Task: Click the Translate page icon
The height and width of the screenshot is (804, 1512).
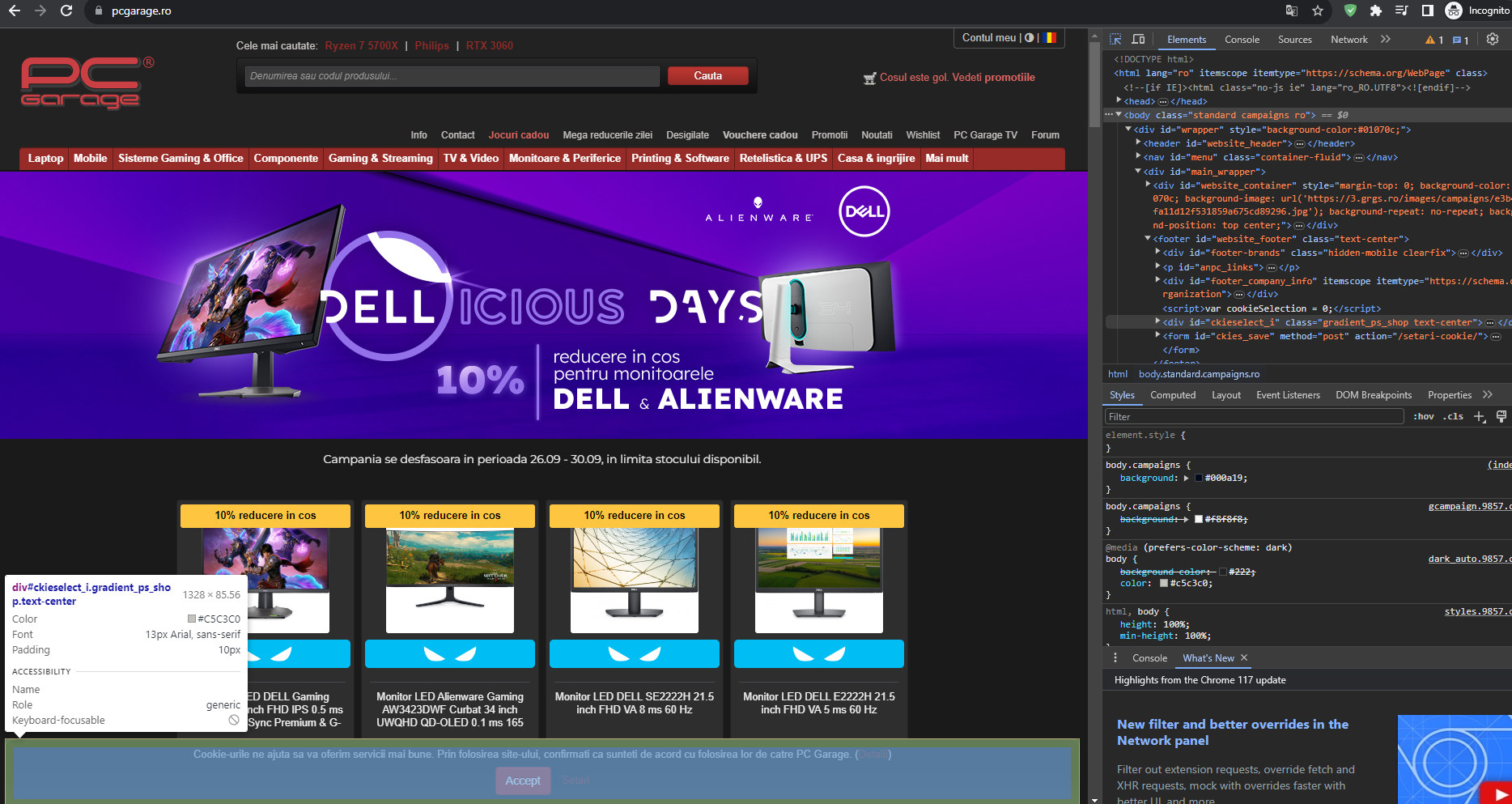Action: click(x=1292, y=11)
